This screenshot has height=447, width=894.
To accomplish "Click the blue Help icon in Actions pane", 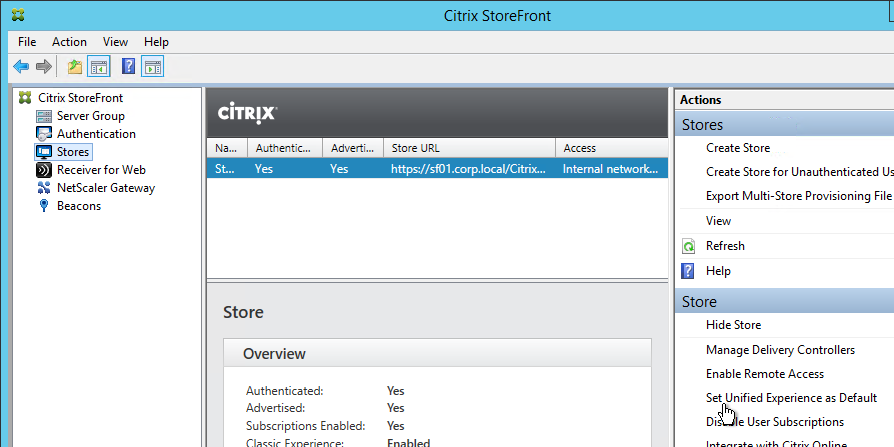I will 688,271.
